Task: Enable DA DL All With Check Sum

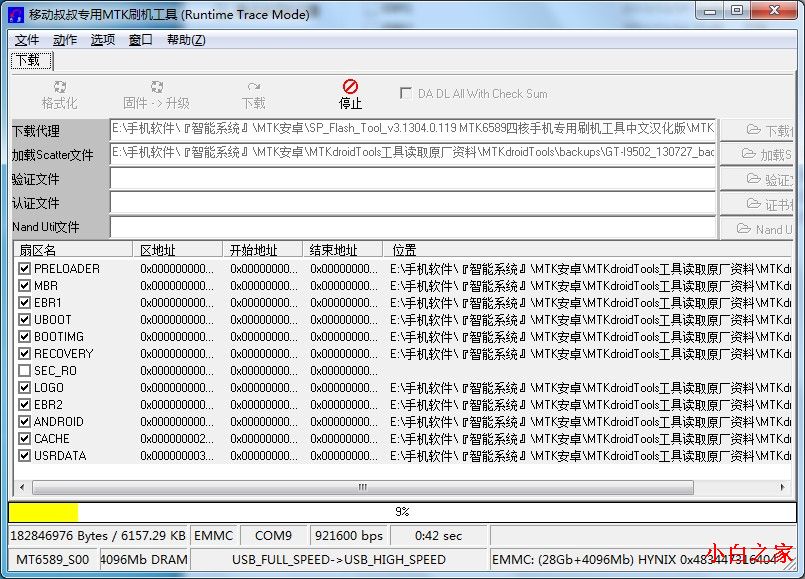Action: click(406, 93)
